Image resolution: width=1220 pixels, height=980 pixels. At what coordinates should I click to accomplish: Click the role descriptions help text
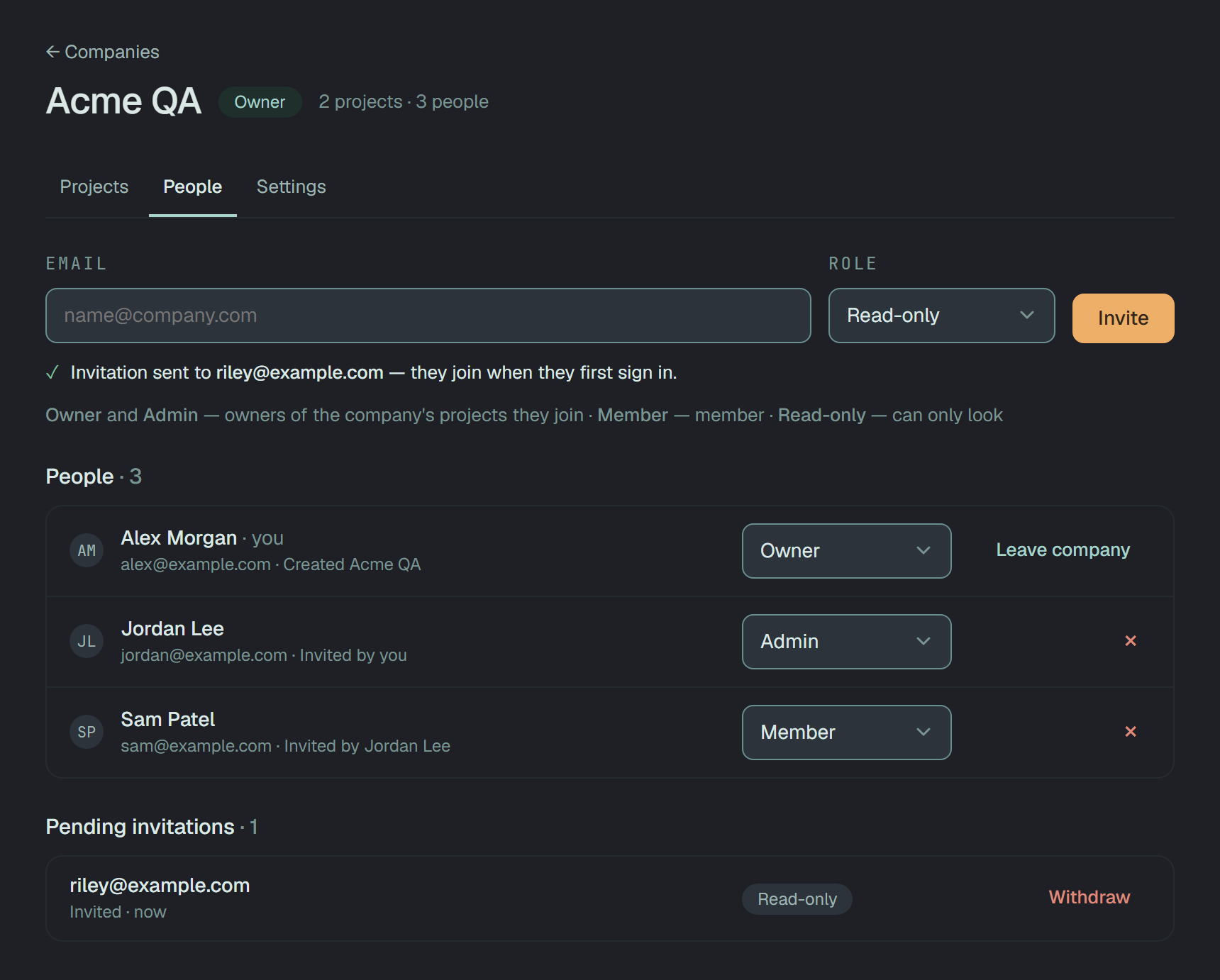524,416
